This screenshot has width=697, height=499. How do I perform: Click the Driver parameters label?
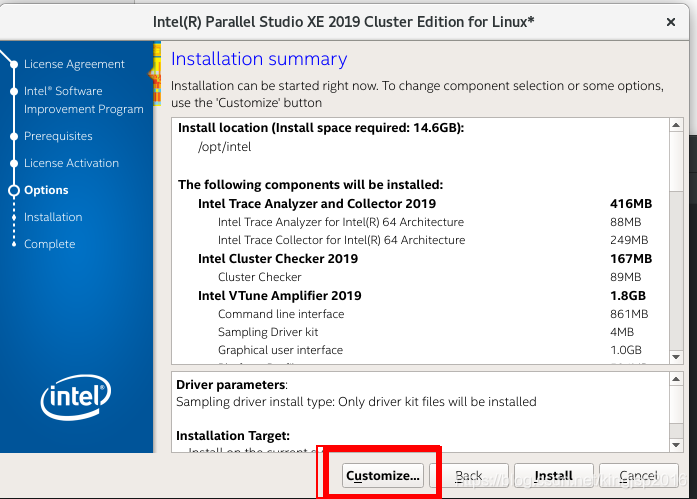point(232,384)
